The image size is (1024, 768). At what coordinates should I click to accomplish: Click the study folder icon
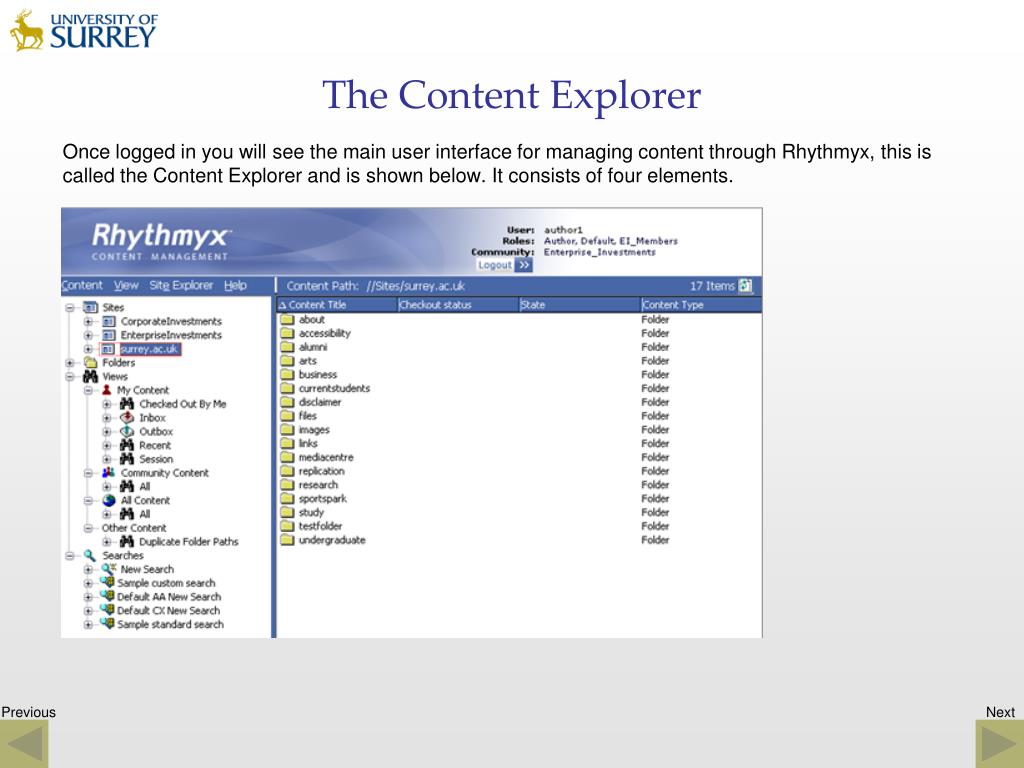(x=287, y=513)
